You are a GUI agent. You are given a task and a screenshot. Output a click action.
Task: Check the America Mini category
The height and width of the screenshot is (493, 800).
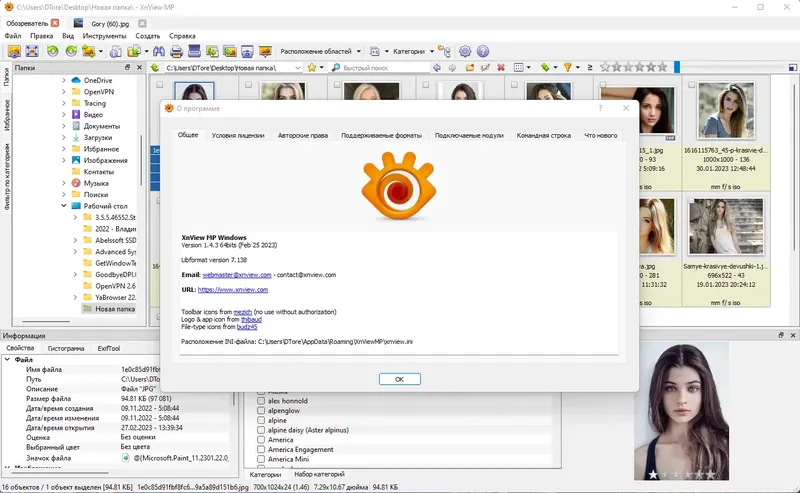[261, 459]
